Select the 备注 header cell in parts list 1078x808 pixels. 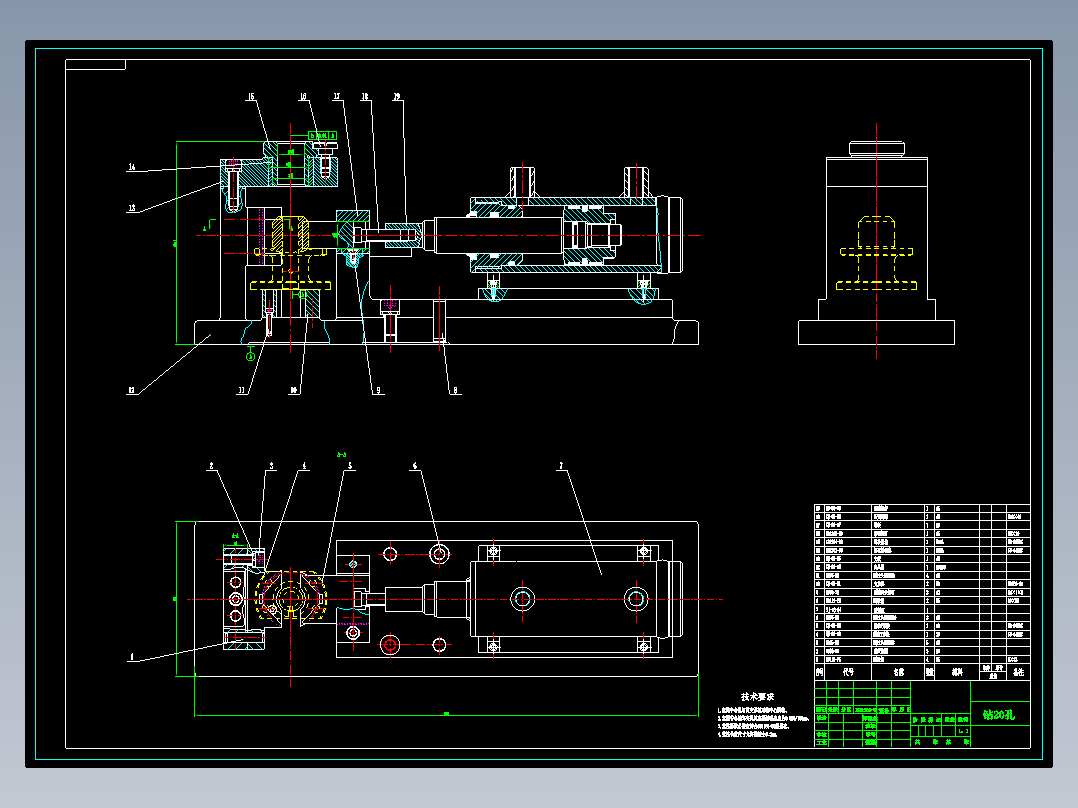(x=1018, y=672)
